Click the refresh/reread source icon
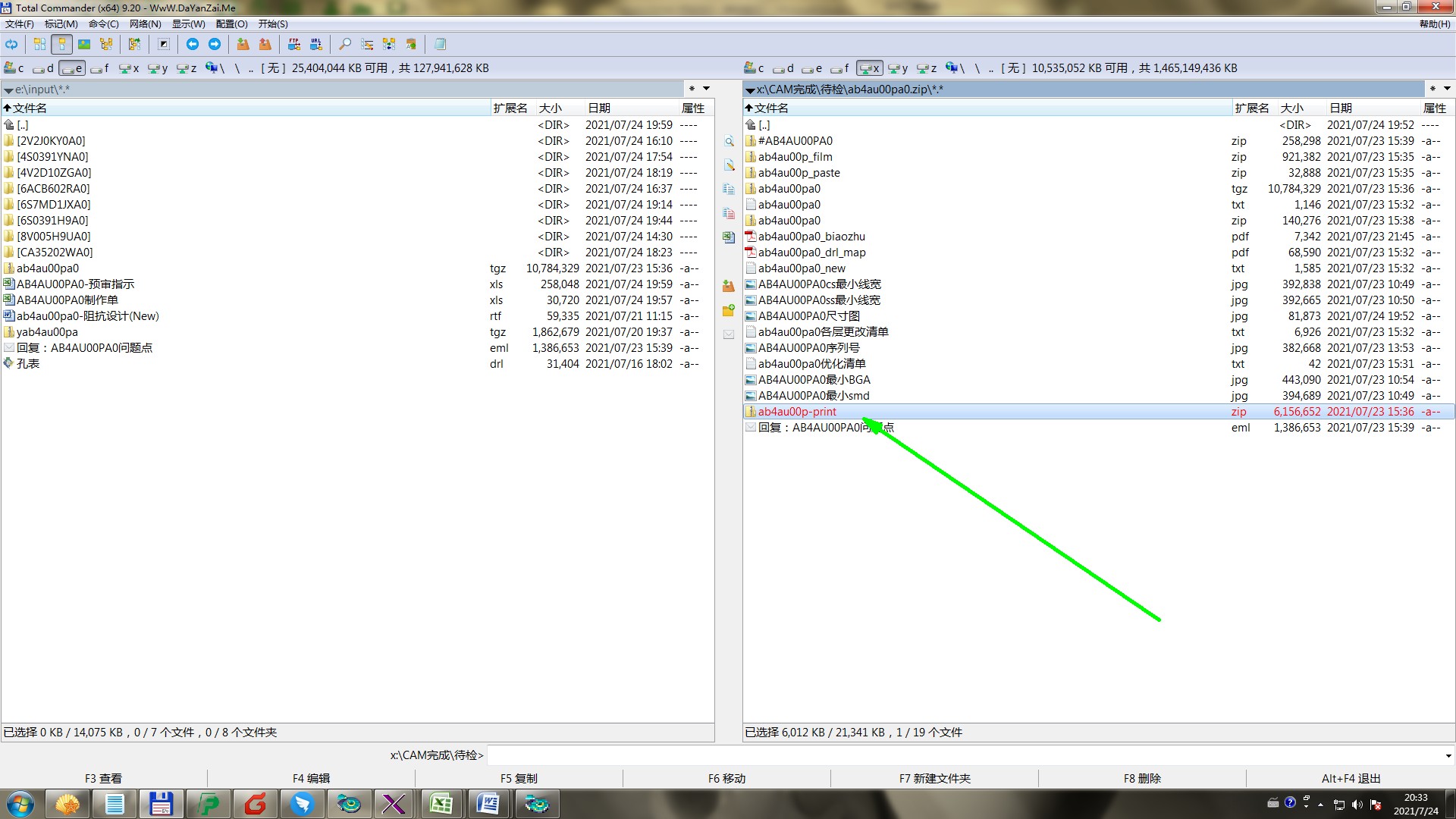Viewport: 1456px width, 819px height. pos(11,44)
